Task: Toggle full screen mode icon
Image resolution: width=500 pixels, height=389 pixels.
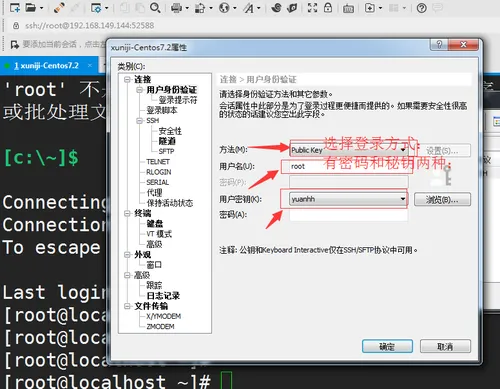Action: (312, 8)
